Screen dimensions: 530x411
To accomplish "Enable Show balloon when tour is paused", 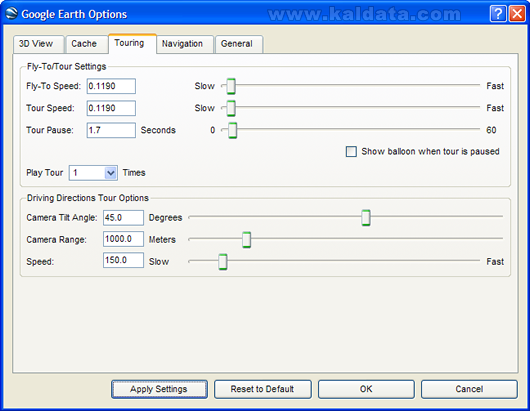I will [x=351, y=151].
